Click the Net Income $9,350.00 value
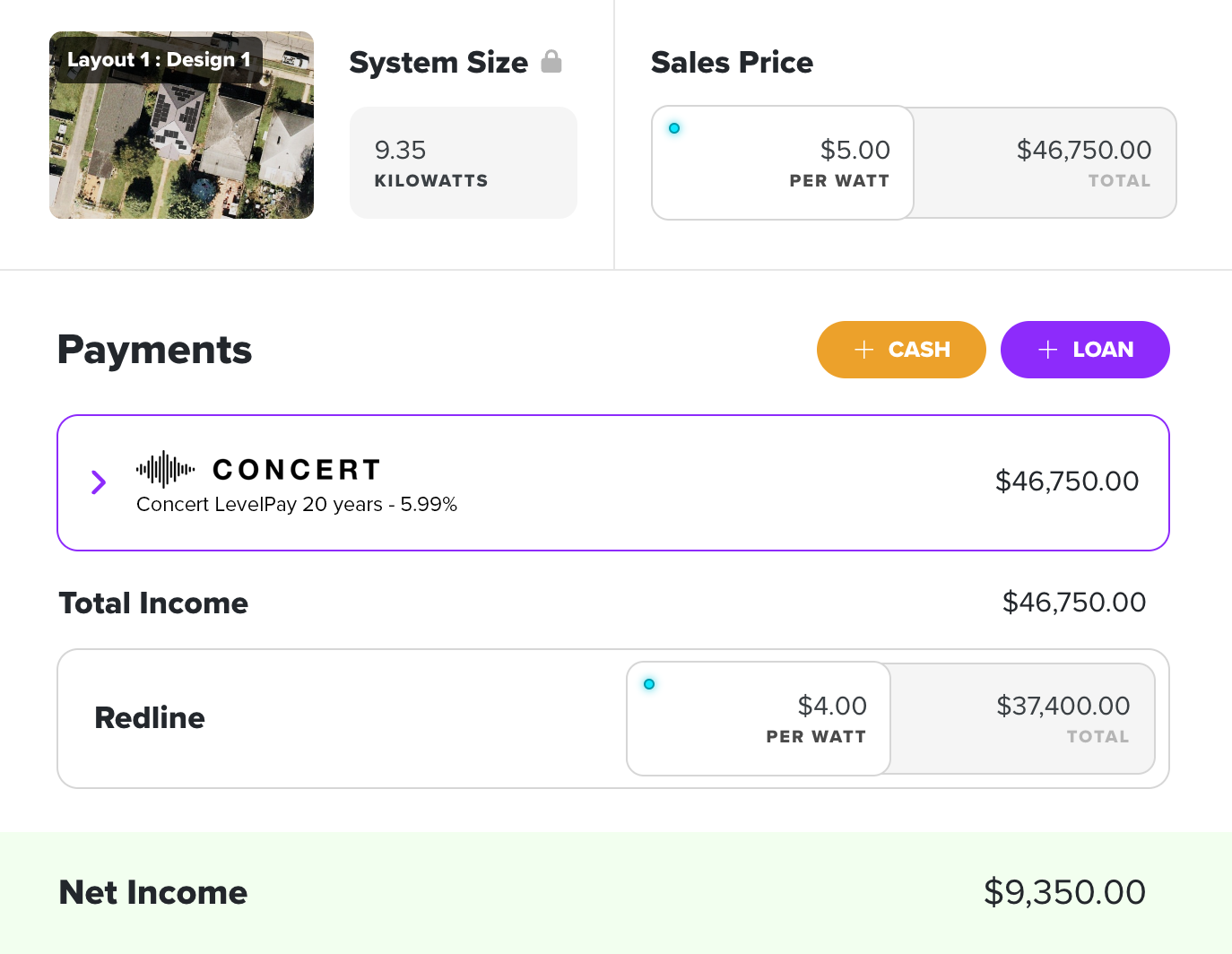 pyautogui.click(x=1064, y=892)
